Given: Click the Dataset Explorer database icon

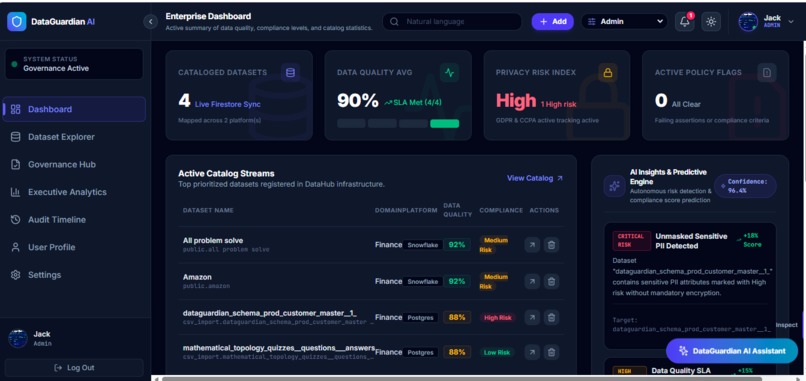Looking at the screenshot, I should click(15, 137).
